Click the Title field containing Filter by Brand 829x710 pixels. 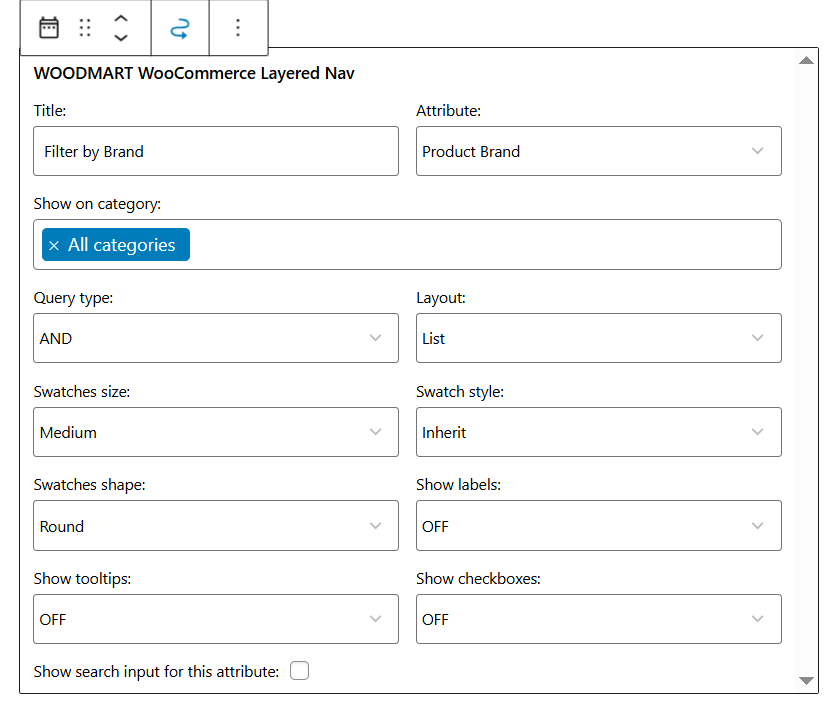[215, 152]
